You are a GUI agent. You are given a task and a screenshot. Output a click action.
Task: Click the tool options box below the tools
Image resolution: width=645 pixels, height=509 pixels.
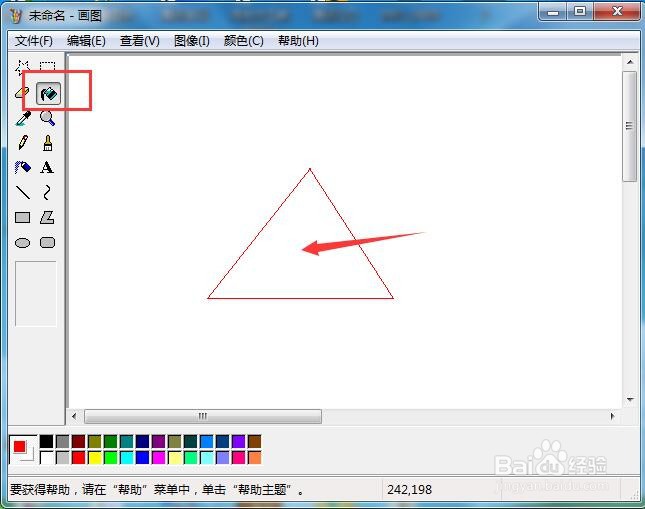click(x=36, y=293)
